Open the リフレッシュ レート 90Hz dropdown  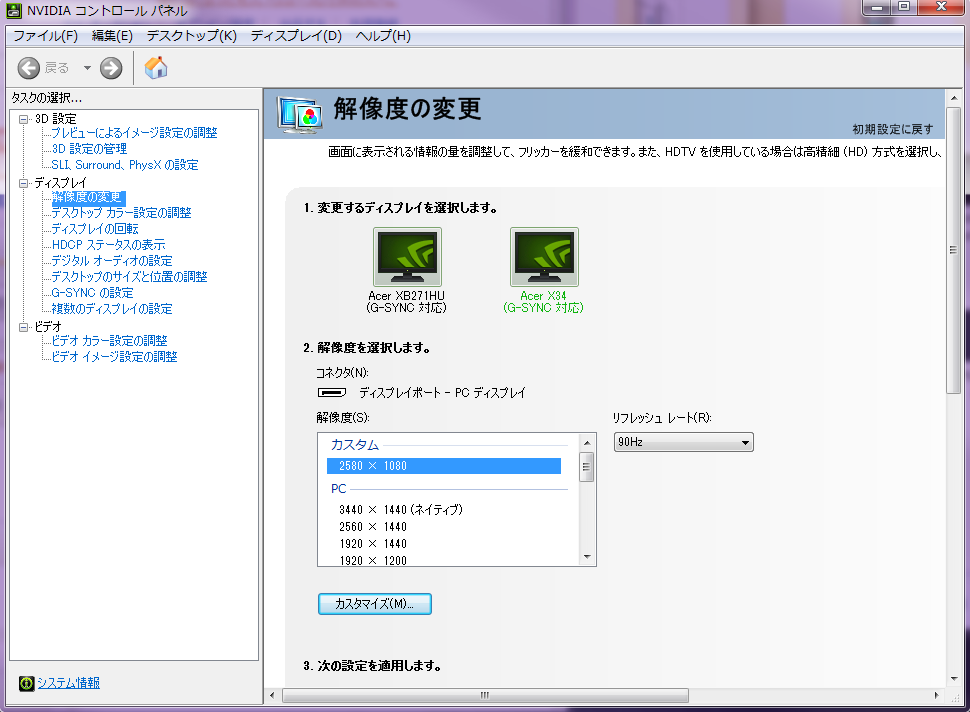coord(684,442)
